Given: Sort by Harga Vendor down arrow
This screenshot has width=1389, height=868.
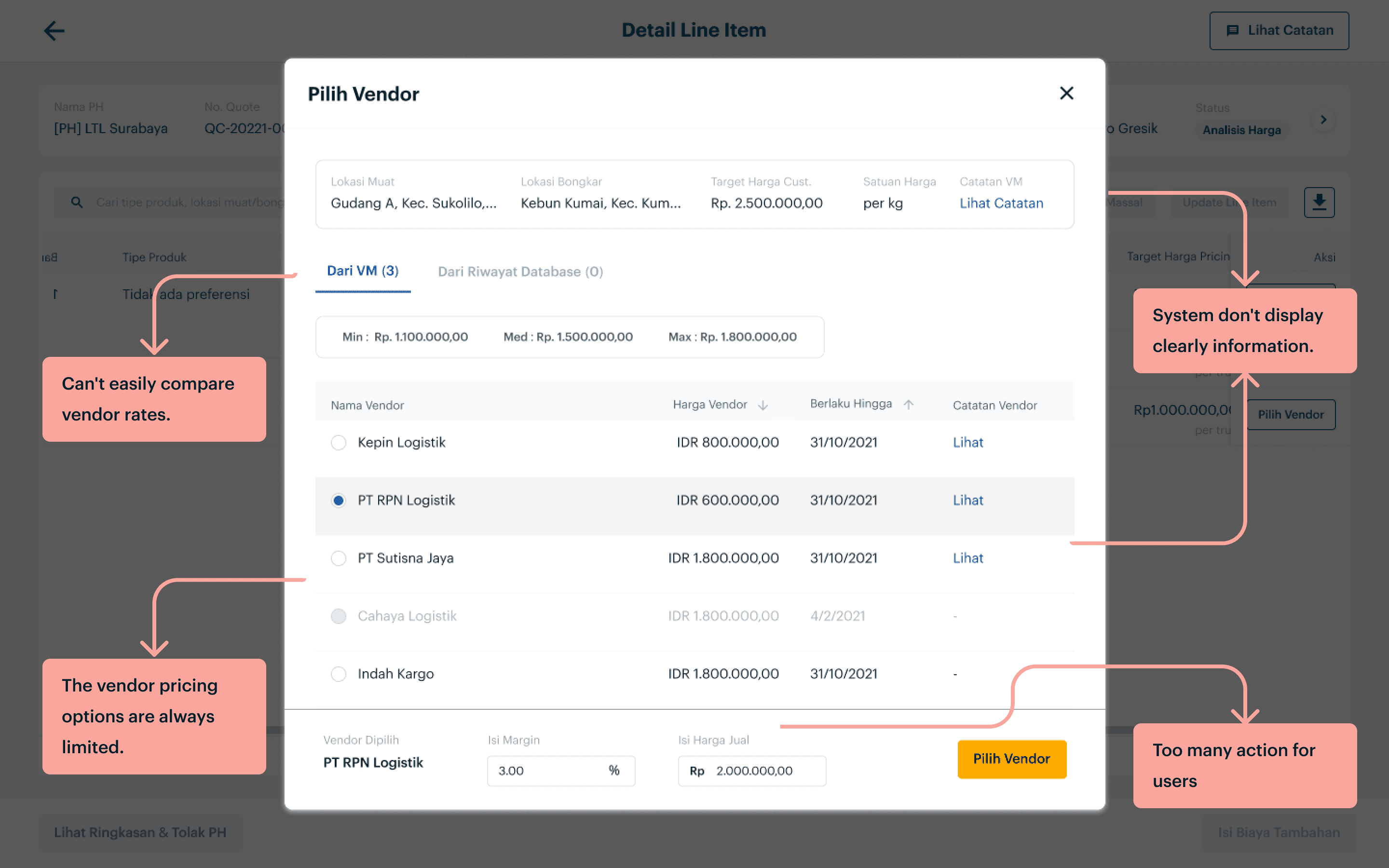Looking at the screenshot, I should (763, 405).
